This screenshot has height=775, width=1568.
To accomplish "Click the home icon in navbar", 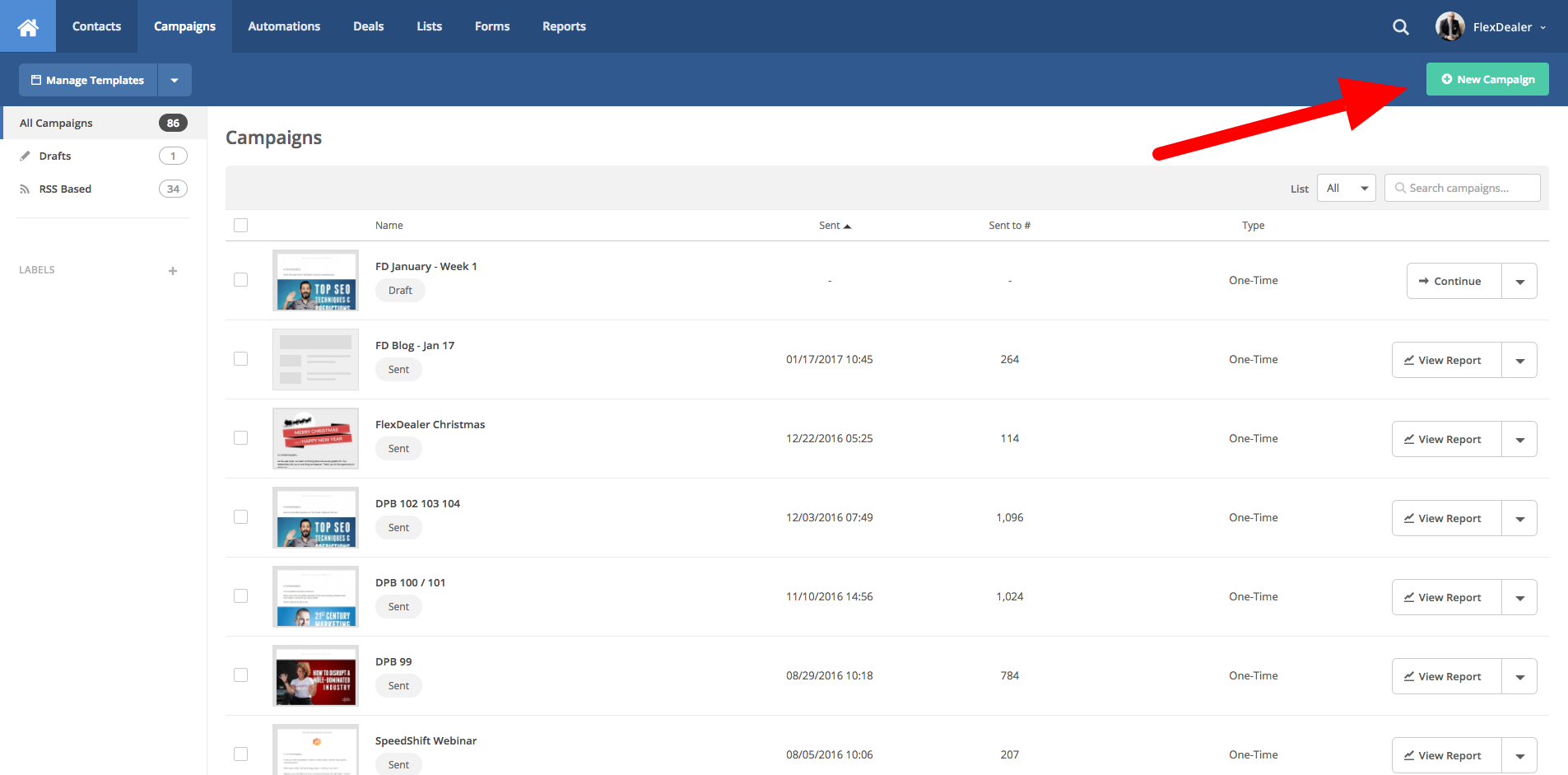I will pyautogui.click(x=28, y=27).
